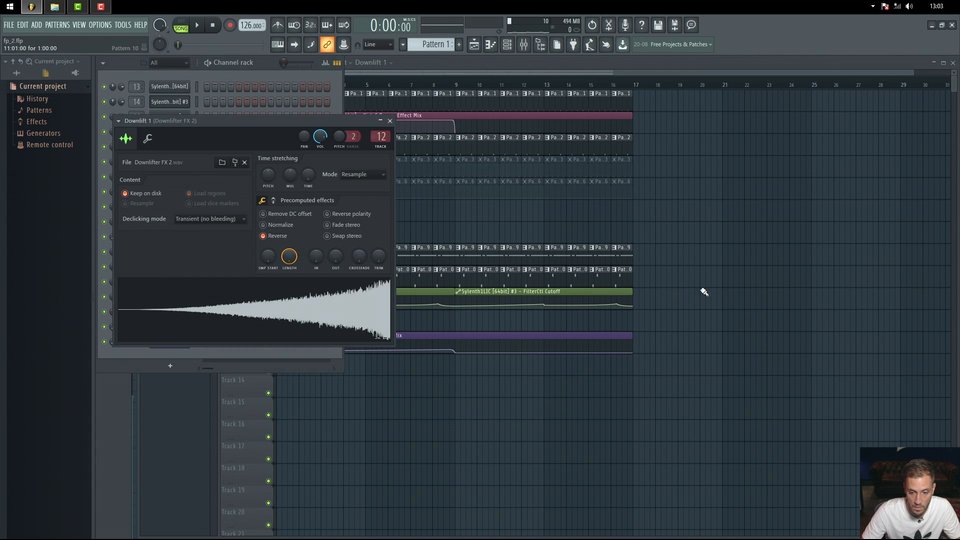Viewport: 960px width, 540px height.
Task: Remove sample with X next to file name
Action: click(244, 162)
